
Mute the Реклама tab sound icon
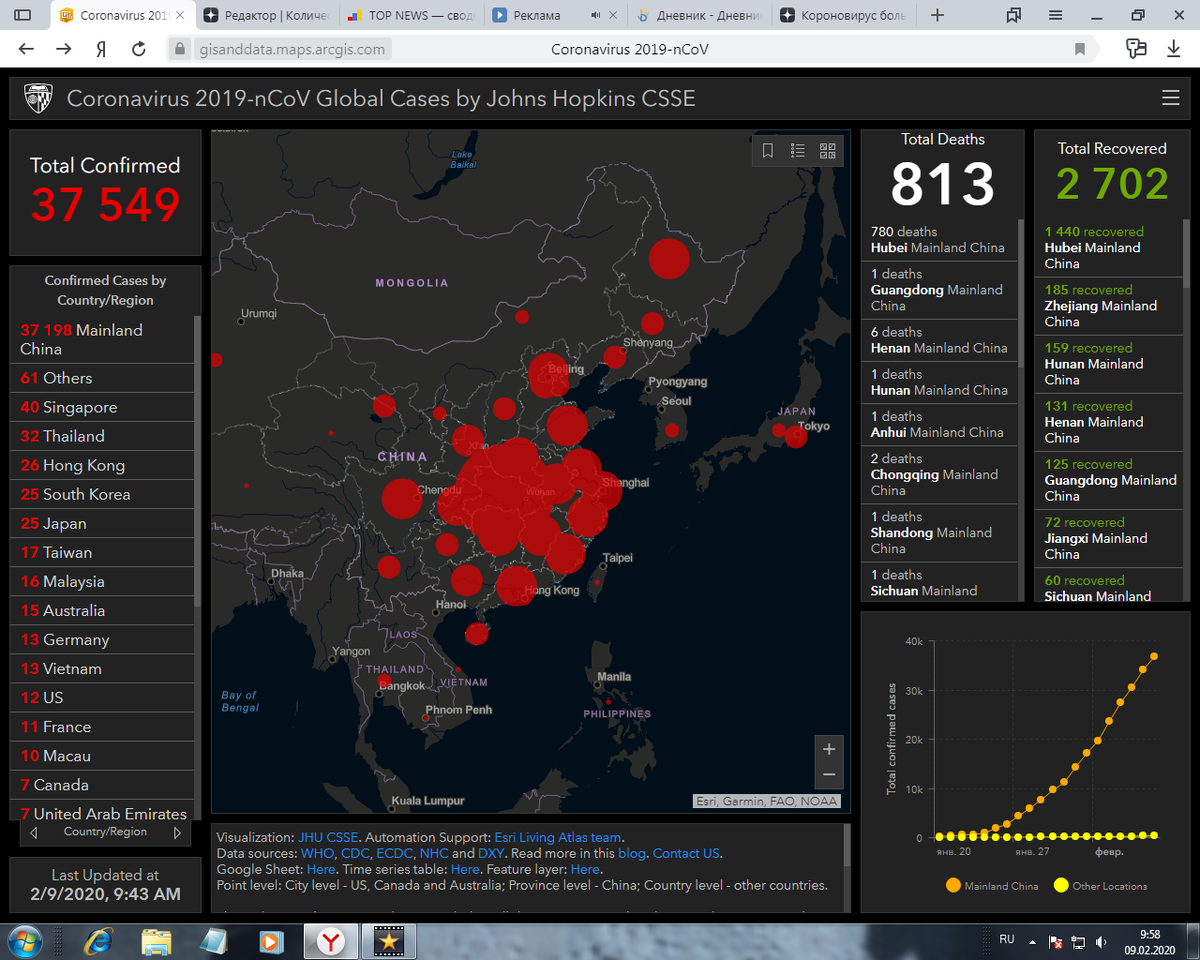596,16
